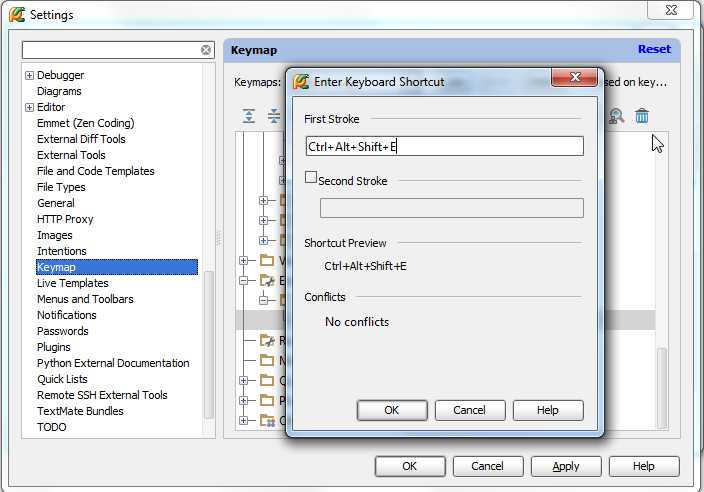This screenshot has width=704, height=492.
Task: Select Diagrams in settings list
Action: pos(59,91)
